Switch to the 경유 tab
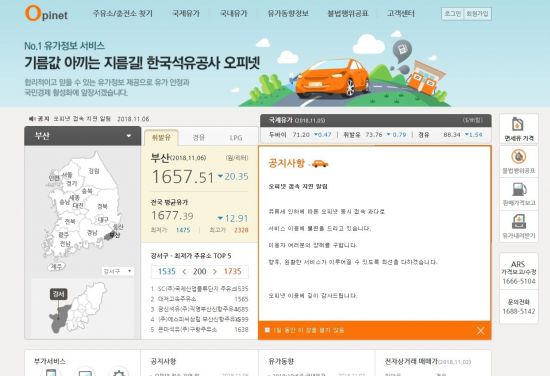 click(199, 137)
